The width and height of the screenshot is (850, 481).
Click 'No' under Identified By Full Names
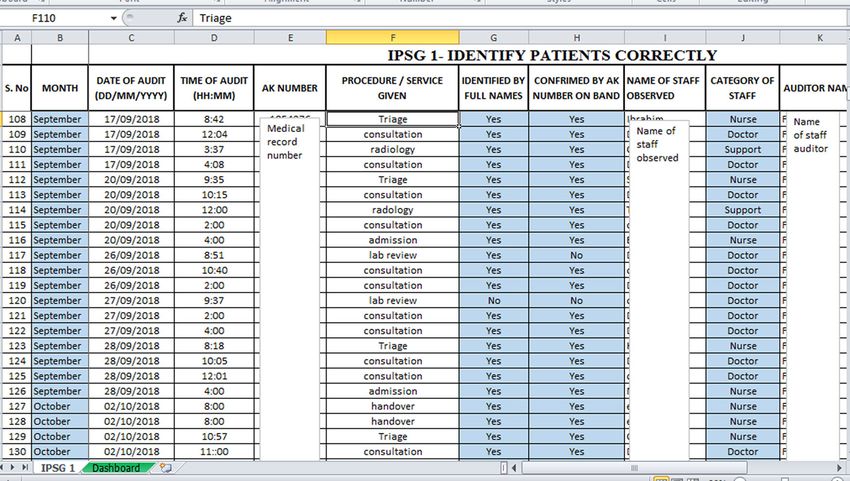pos(493,300)
